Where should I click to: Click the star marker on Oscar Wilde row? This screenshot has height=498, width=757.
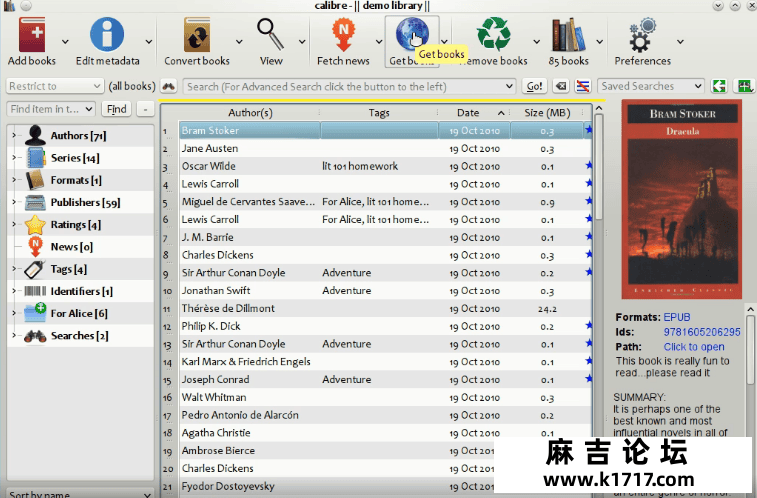(x=589, y=166)
